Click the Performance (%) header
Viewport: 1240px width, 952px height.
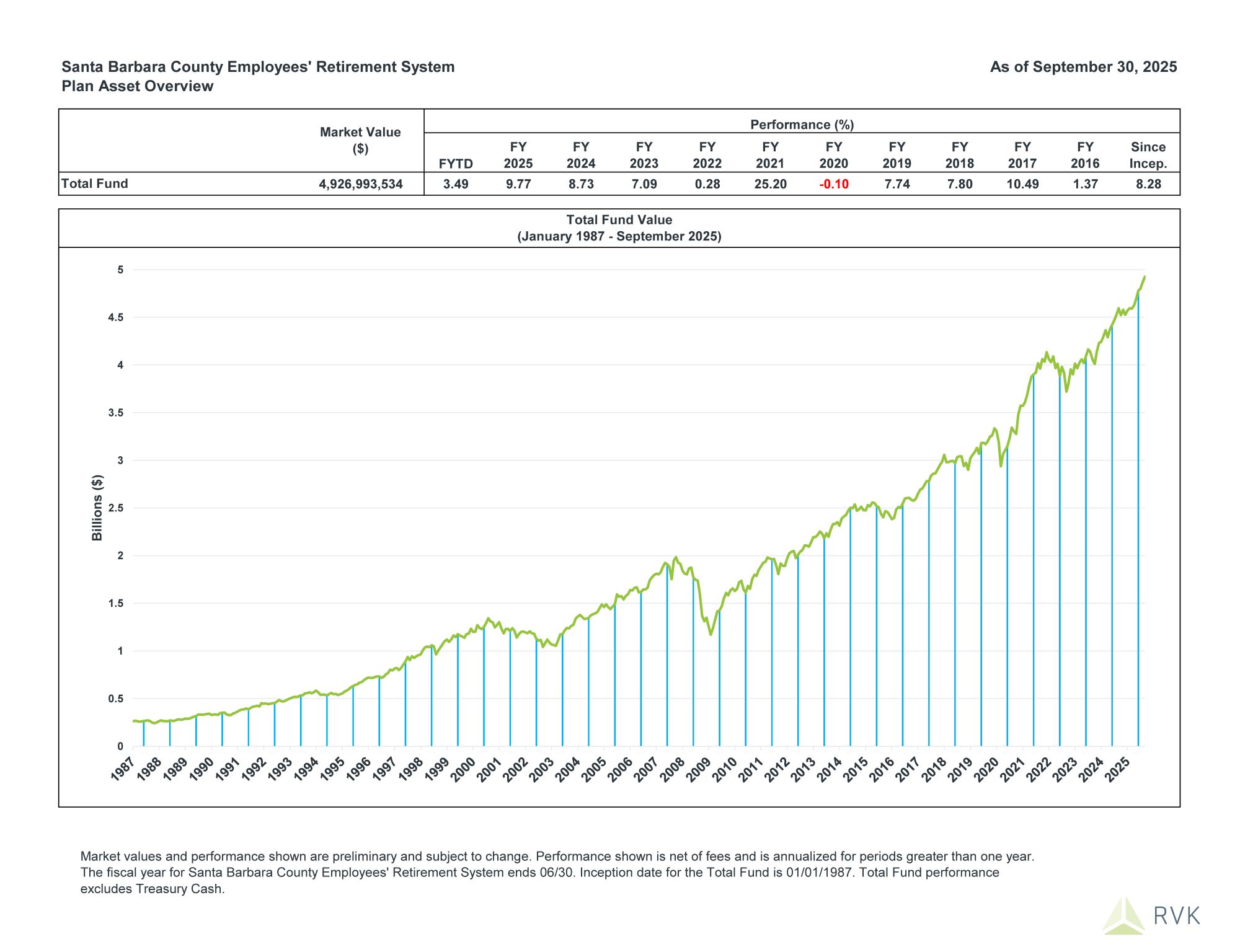[x=802, y=125]
